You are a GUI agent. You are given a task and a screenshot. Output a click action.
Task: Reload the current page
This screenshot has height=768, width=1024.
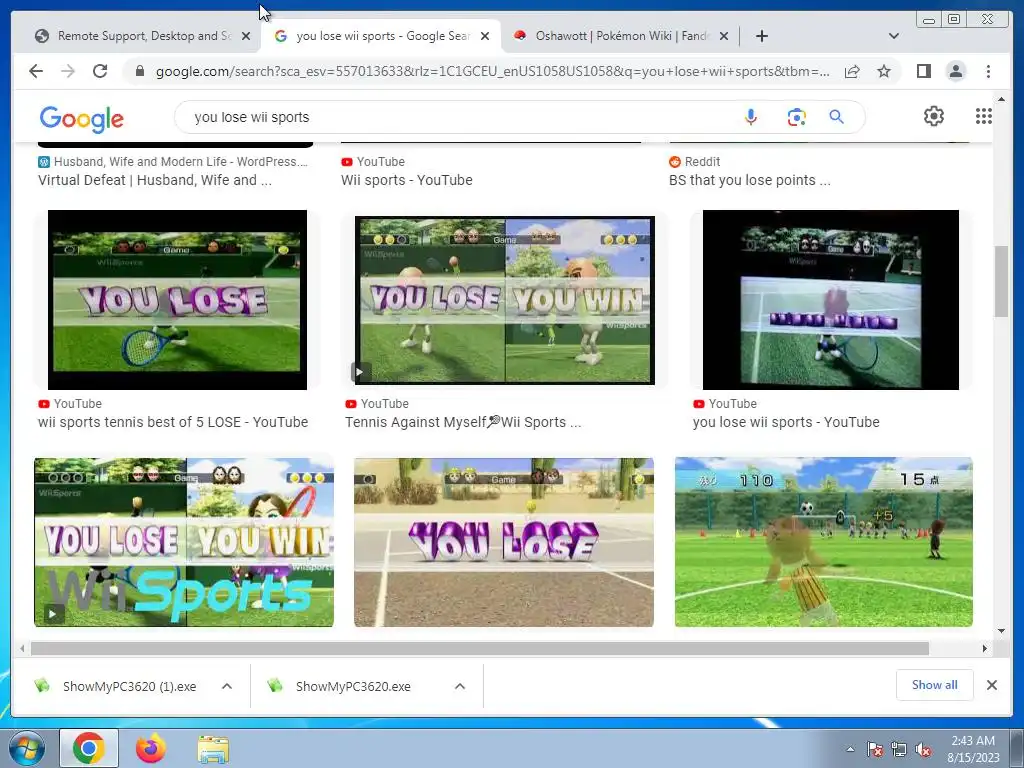point(100,71)
